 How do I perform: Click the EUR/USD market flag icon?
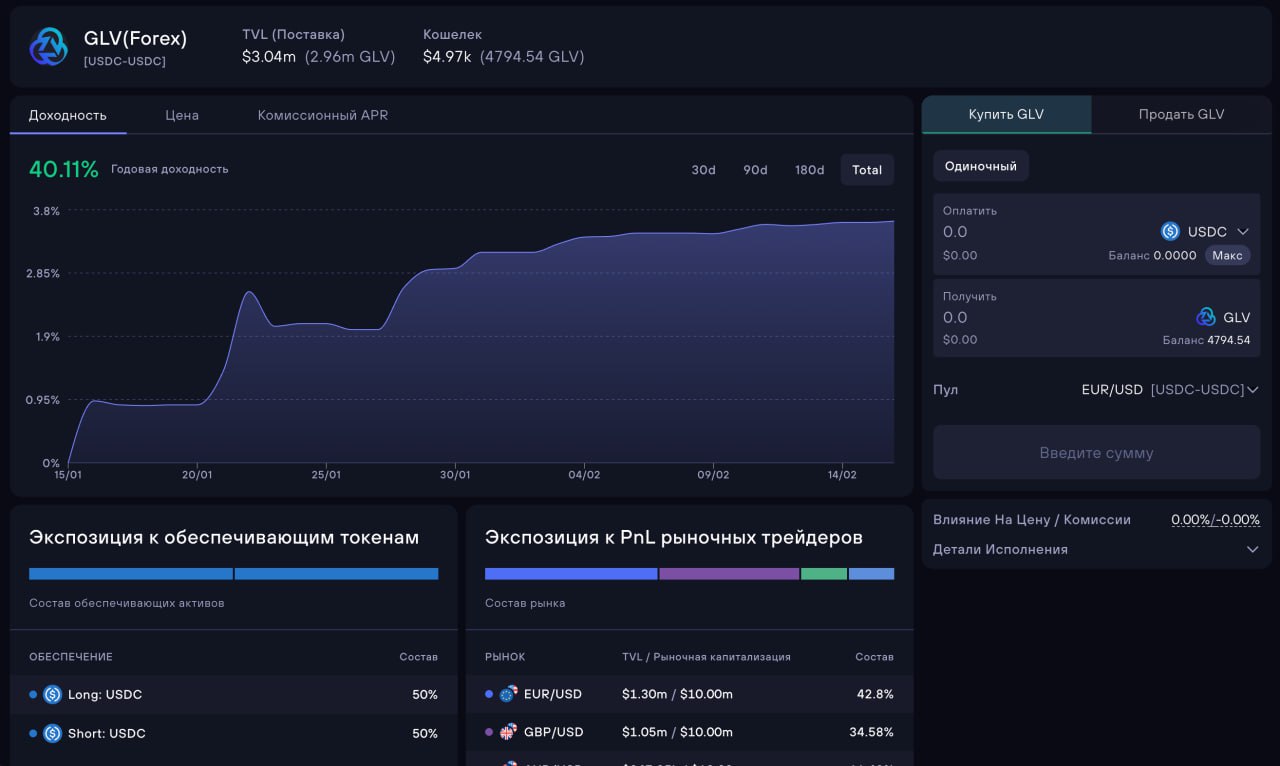point(508,694)
